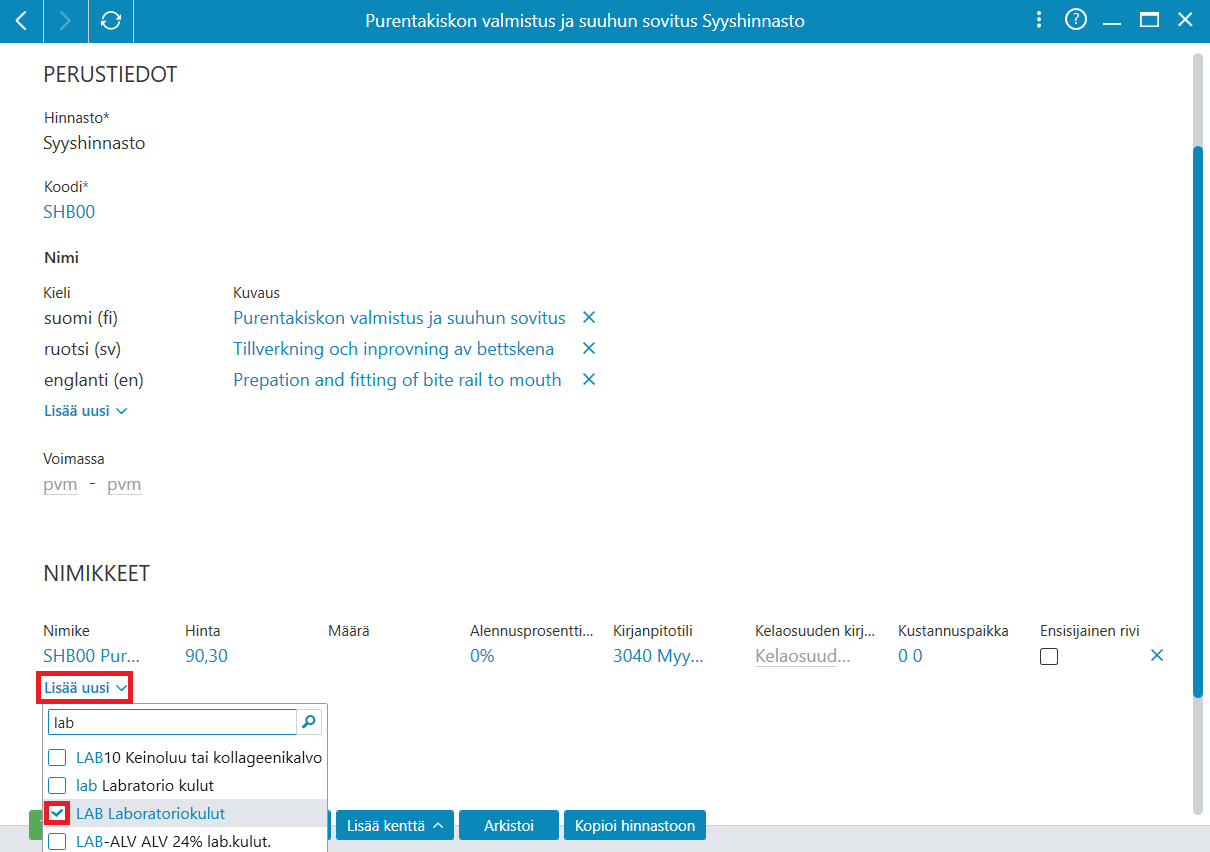
Task: Click the Syyshinnasto price list value
Action: (x=94, y=143)
